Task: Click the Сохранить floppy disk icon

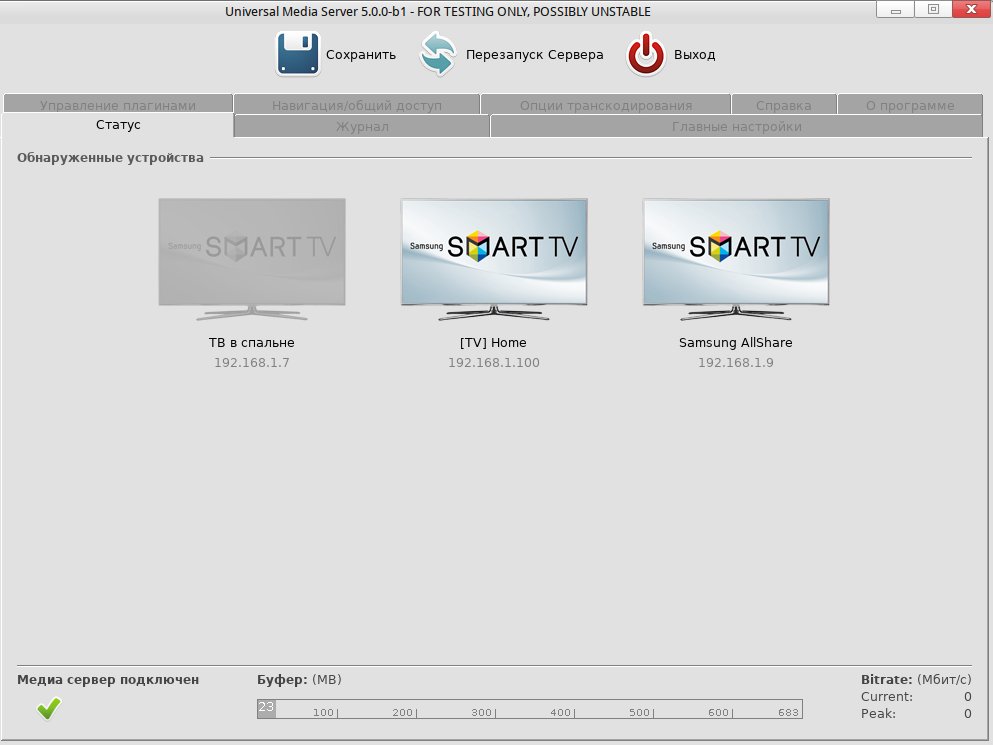Action: pos(298,54)
